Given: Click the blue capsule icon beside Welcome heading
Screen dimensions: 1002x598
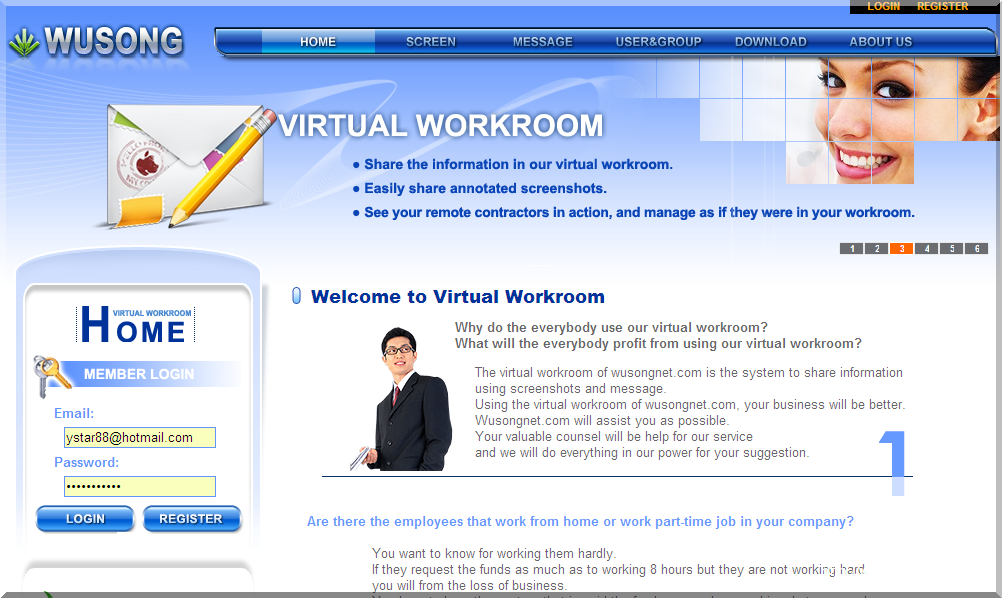Looking at the screenshot, I should [295, 295].
